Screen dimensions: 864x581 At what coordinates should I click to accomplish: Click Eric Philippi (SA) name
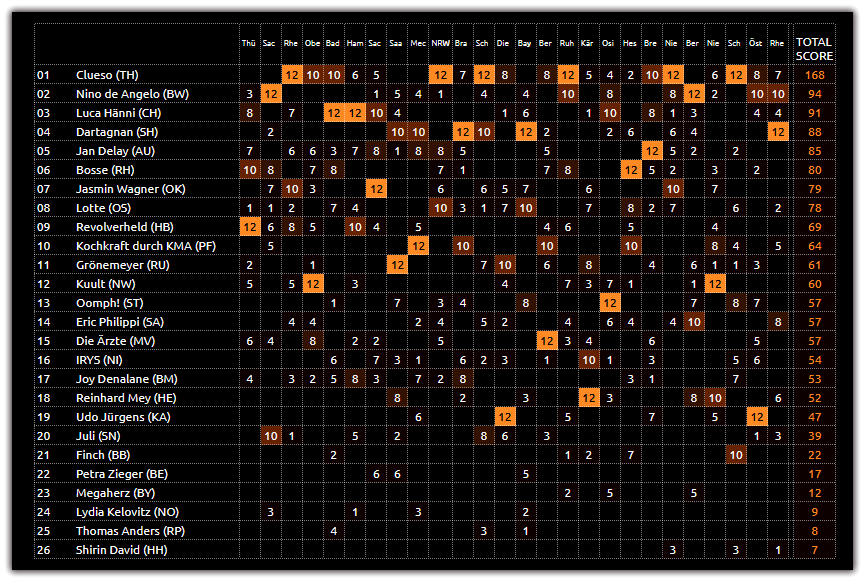click(120, 322)
